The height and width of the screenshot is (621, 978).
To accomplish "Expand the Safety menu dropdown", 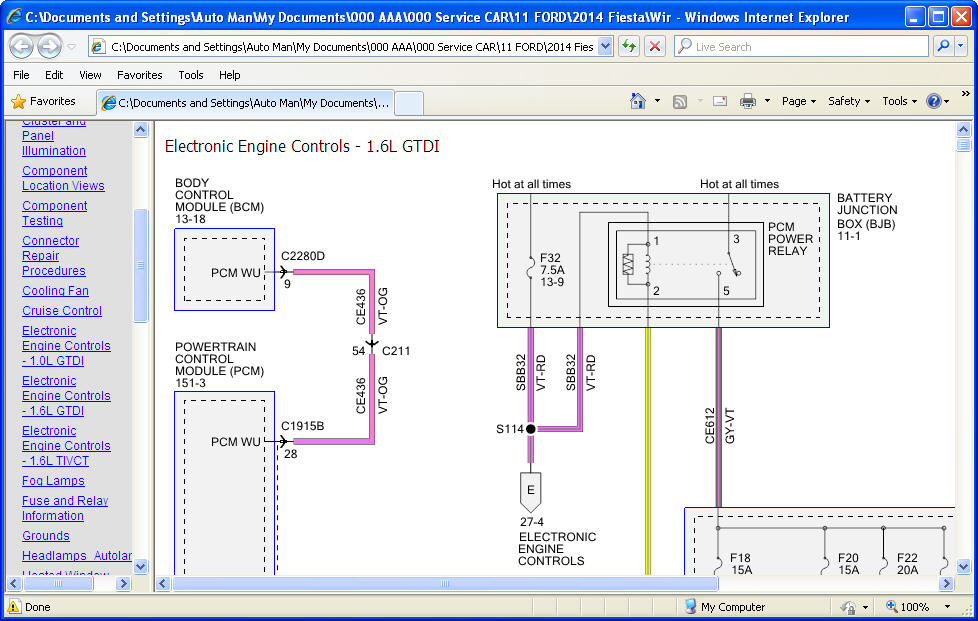I will click(848, 101).
